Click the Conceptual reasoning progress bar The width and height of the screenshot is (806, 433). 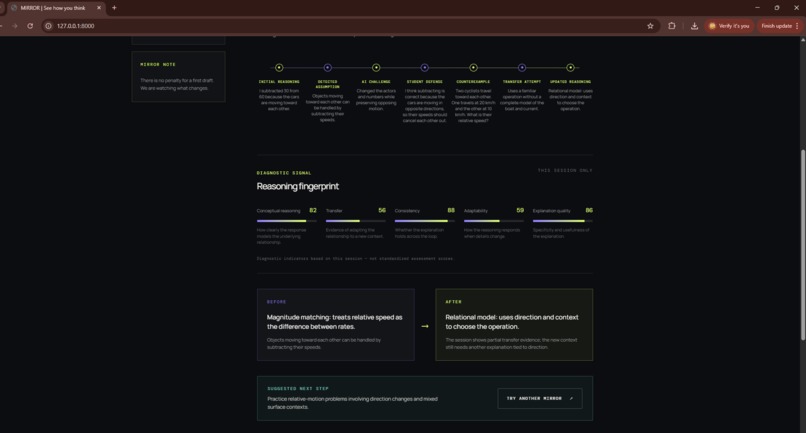click(x=287, y=221)
